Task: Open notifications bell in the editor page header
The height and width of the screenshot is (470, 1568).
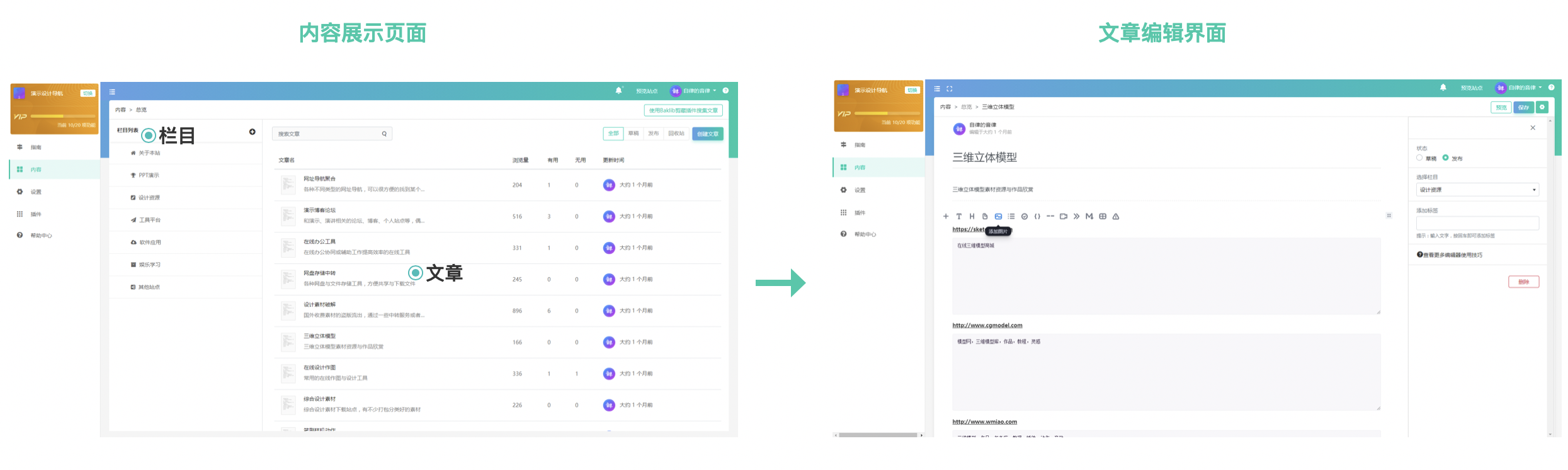Action: pos(1443,88)
